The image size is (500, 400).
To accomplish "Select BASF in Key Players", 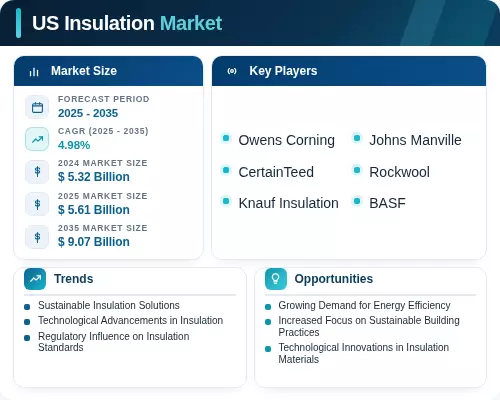I will coord(387,203).
